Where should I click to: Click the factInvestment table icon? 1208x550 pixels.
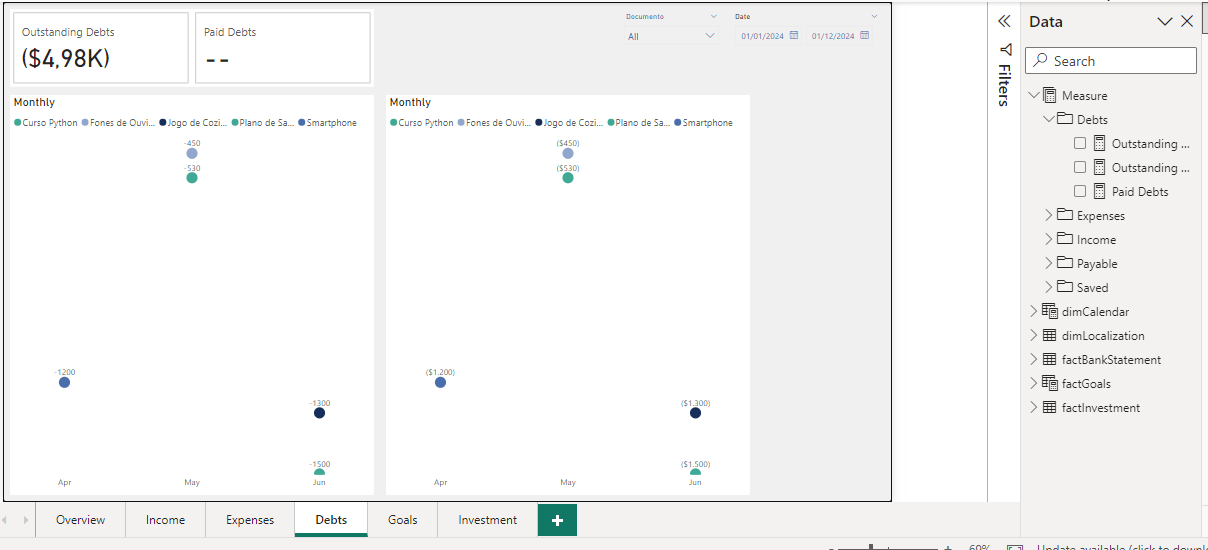point(1049,407)
